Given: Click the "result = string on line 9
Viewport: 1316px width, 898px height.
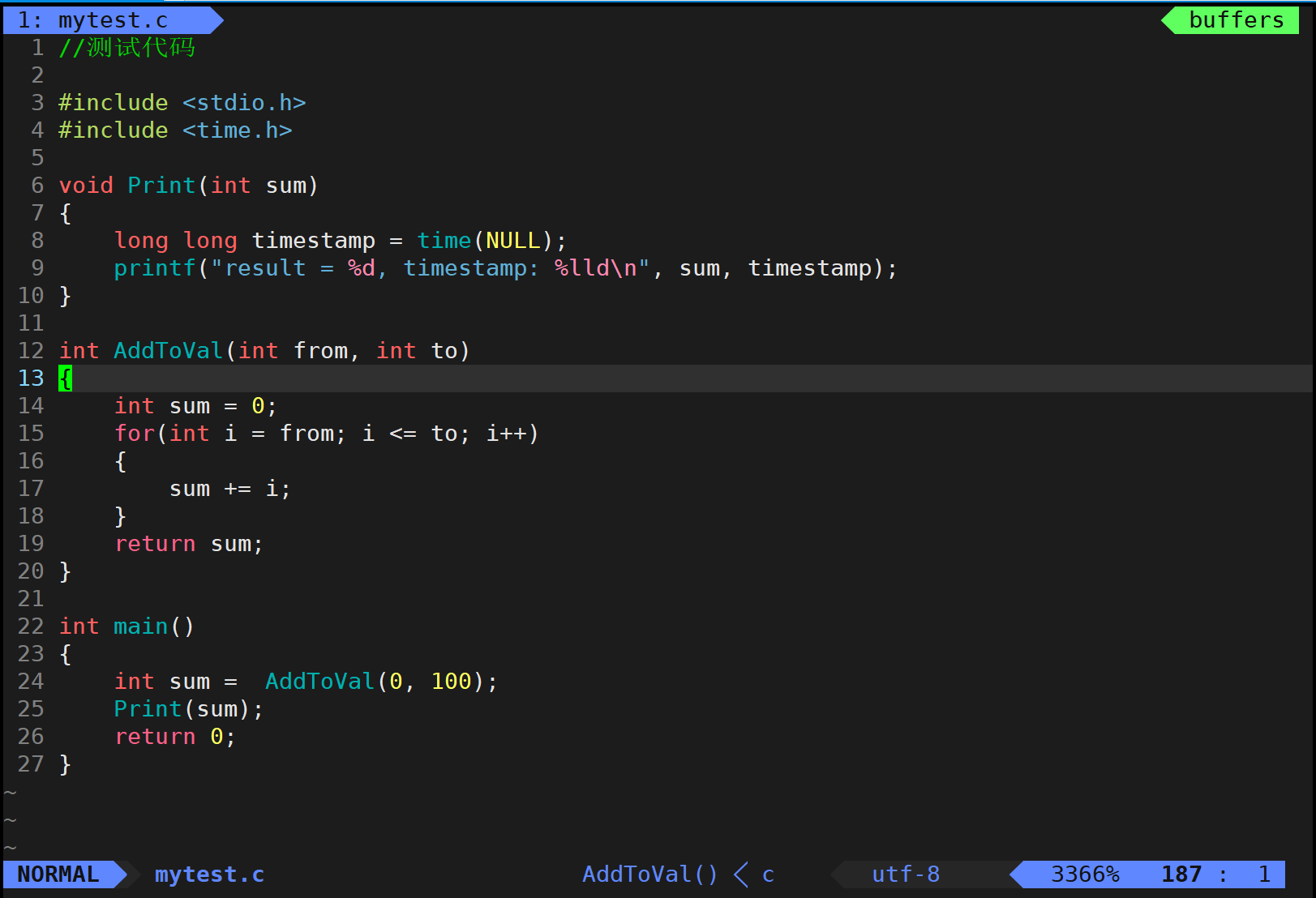Looking at the screenshot, I should point(272,268).
